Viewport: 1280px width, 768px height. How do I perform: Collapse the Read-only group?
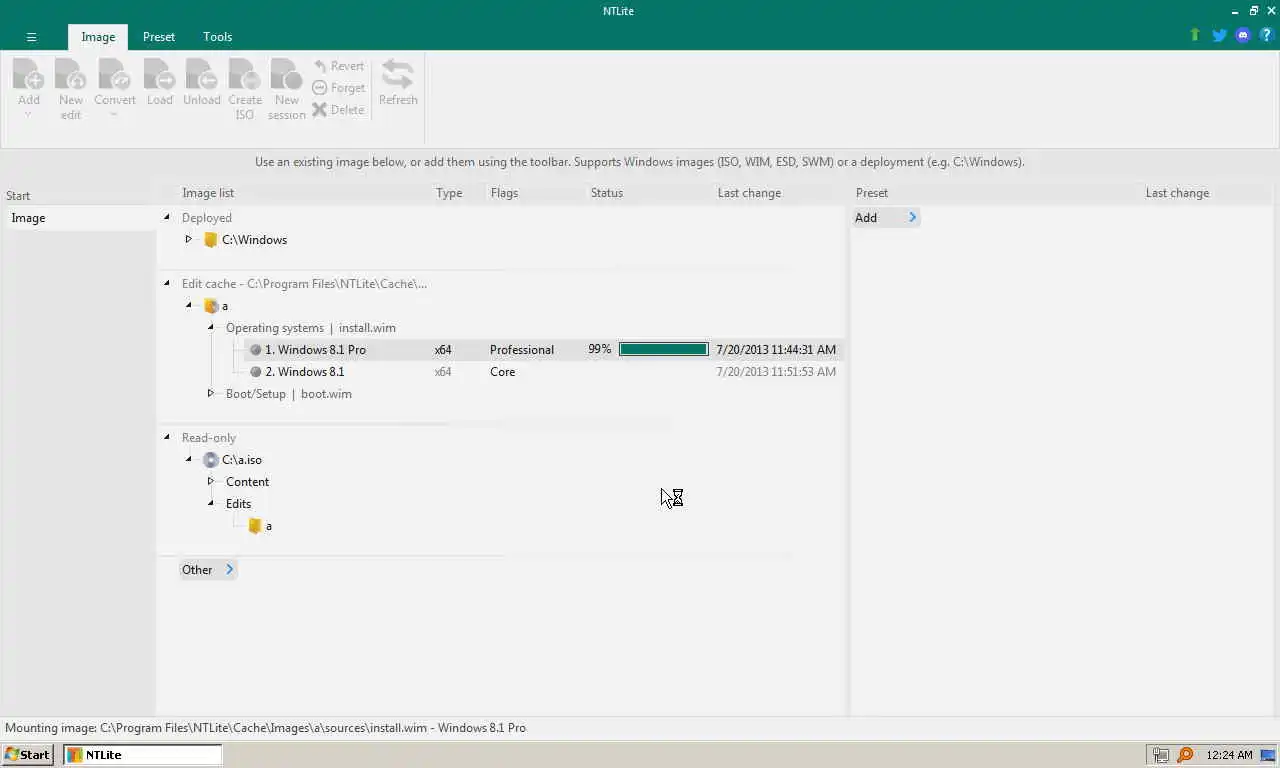[x=167, y=437]
